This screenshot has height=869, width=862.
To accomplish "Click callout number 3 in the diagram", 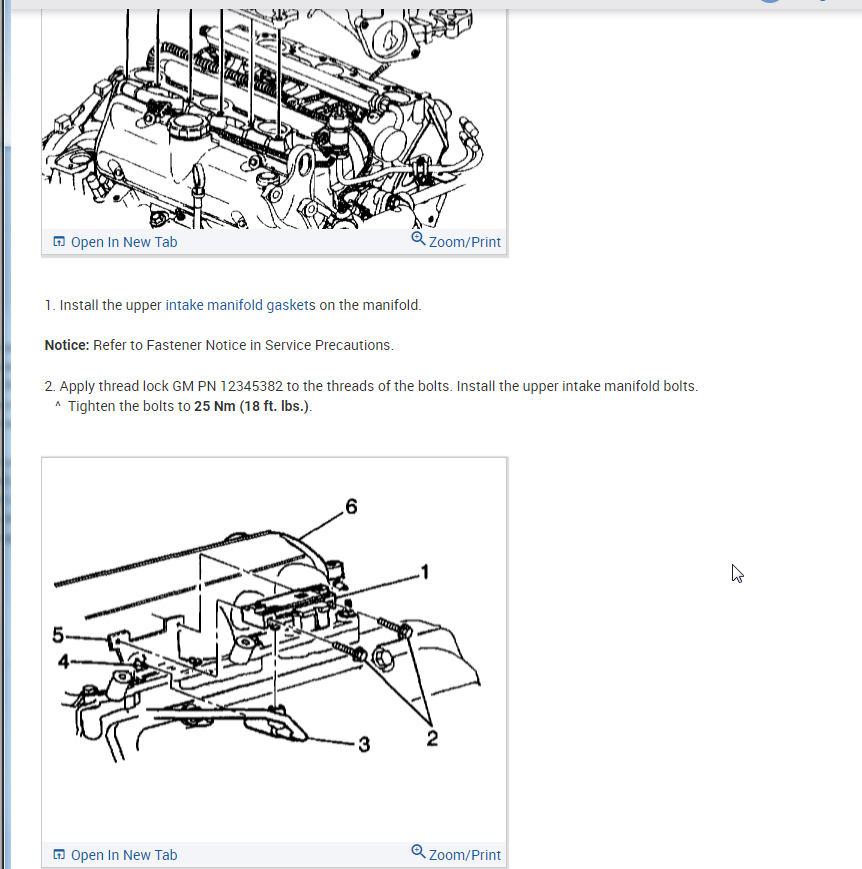I will [x=364, y=744].
